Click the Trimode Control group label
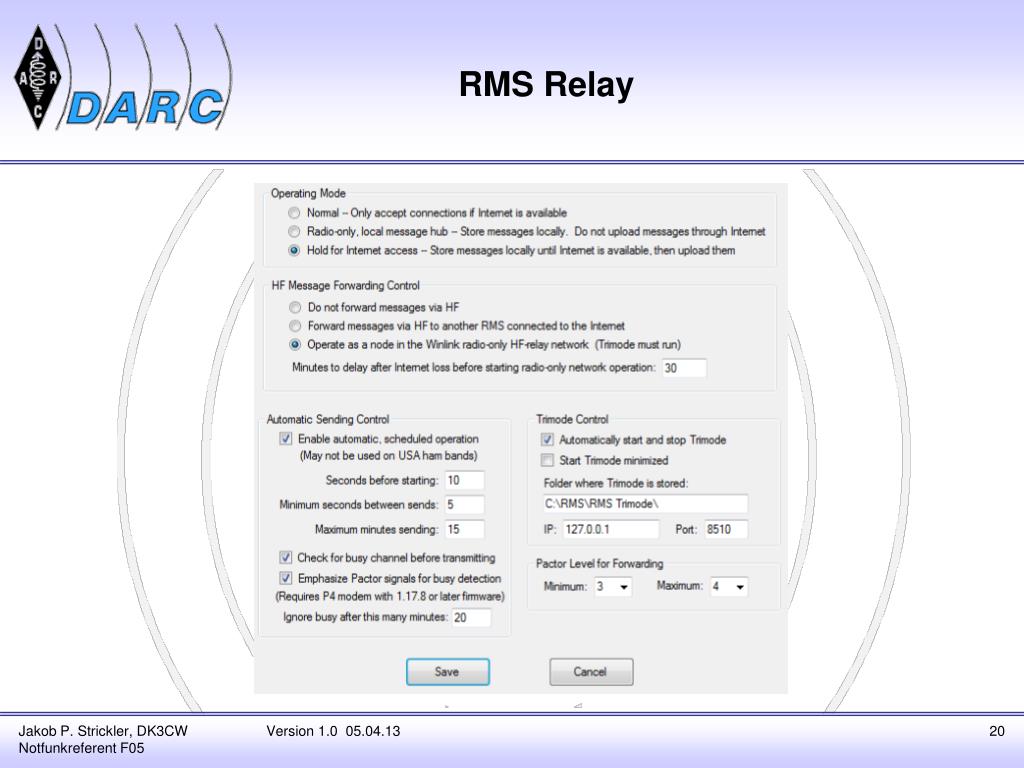 coord(572,419)
